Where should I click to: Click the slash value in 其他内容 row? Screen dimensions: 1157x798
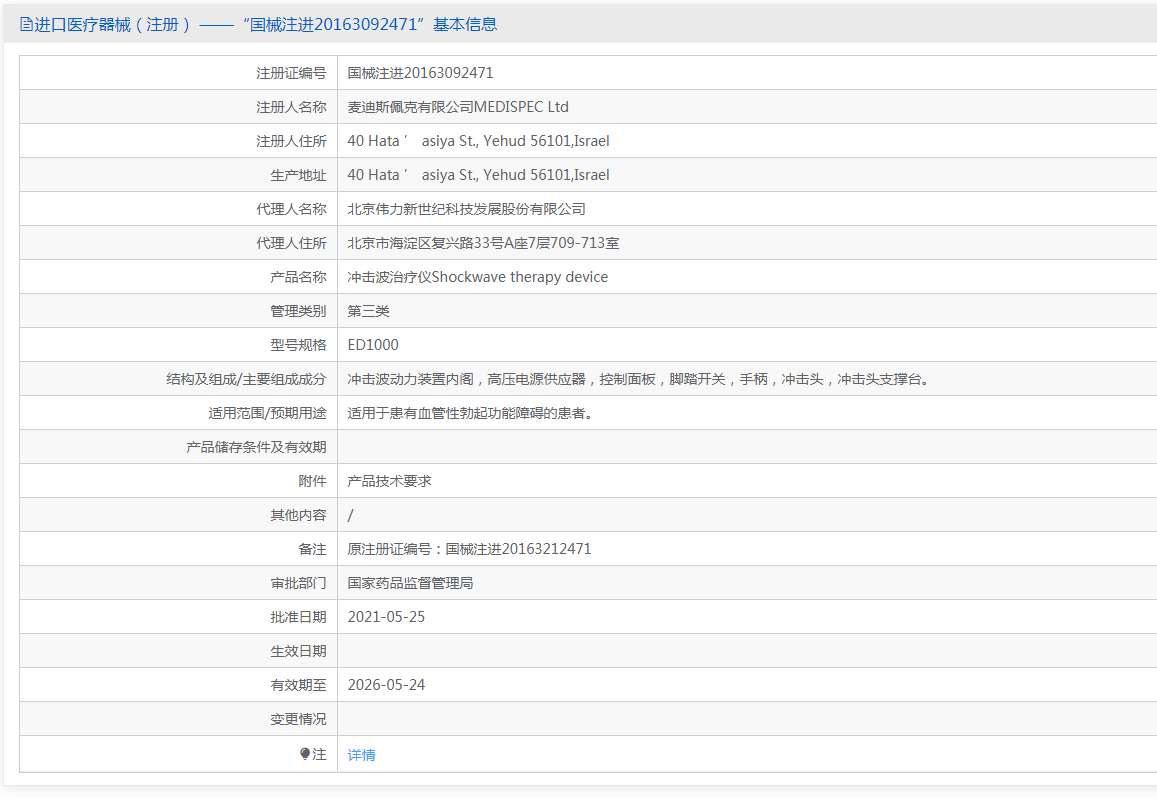pos(350,515)
